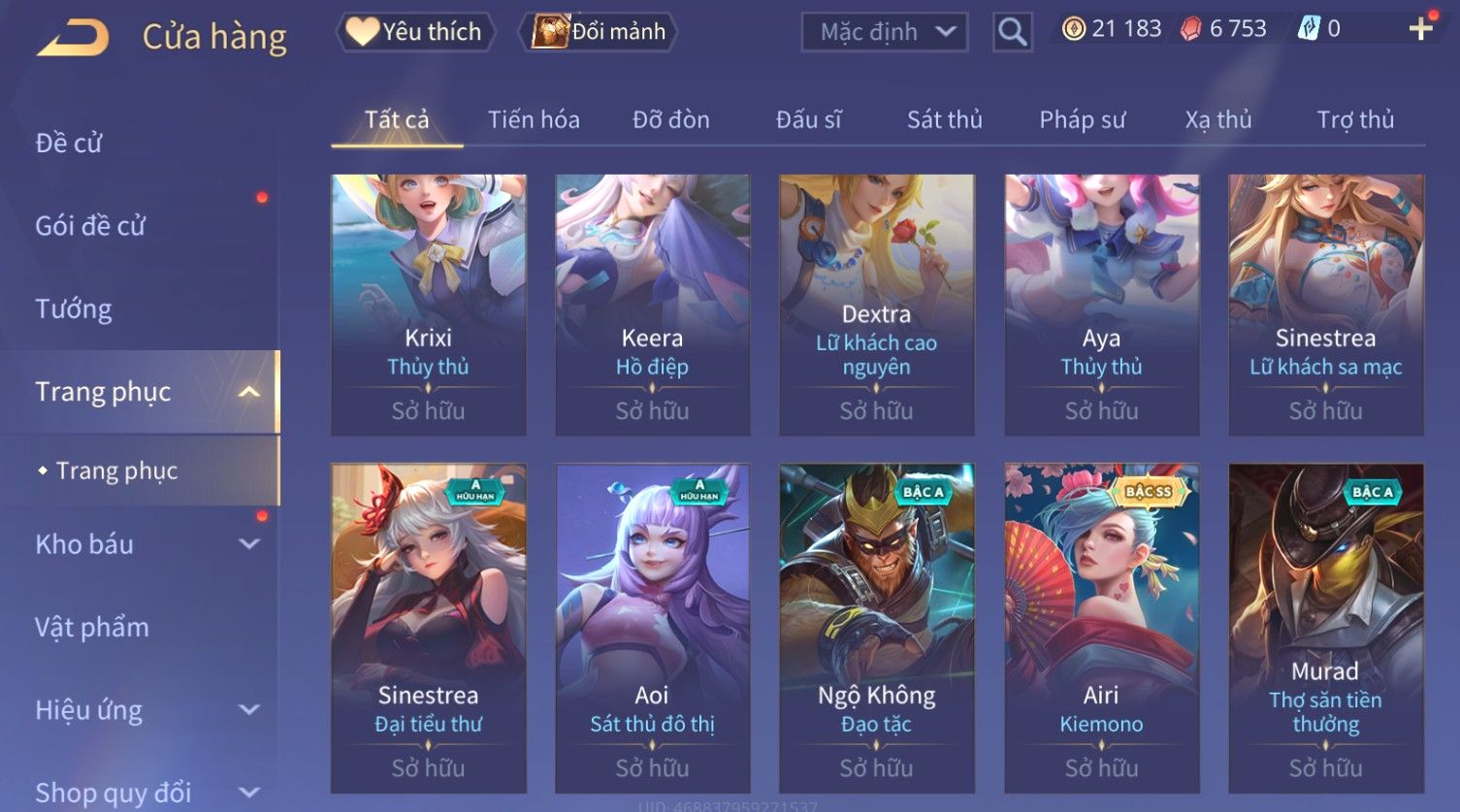Select the Tiến hóa tab
The width and height of the screenshot is (1460, 812).
(x=534, y=120)
